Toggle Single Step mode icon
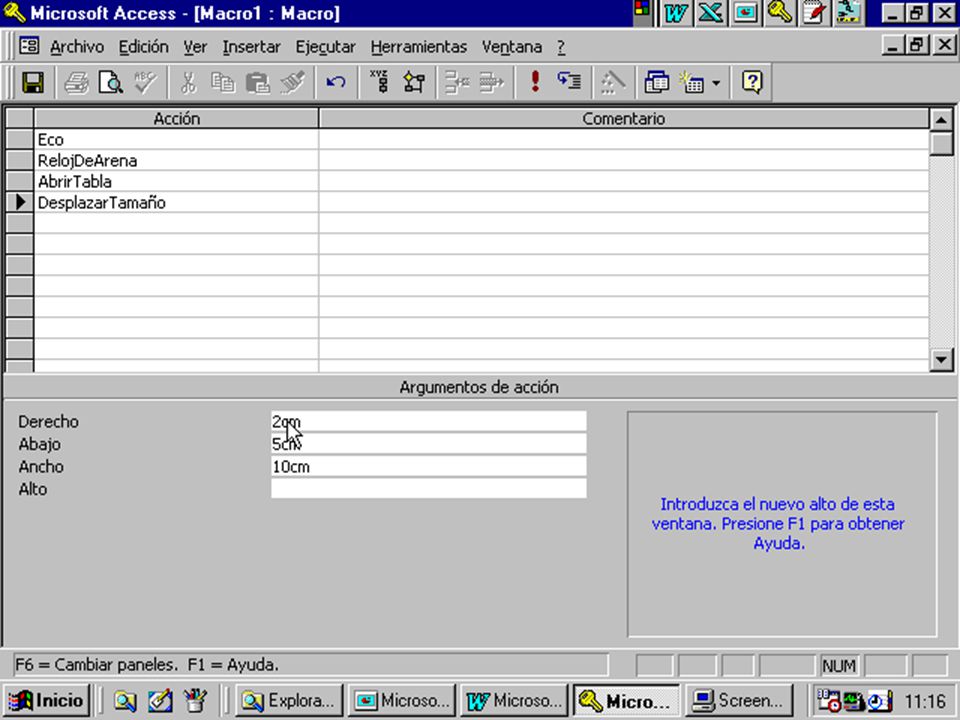This screenshot has width=960, height=720. [569, 82]
